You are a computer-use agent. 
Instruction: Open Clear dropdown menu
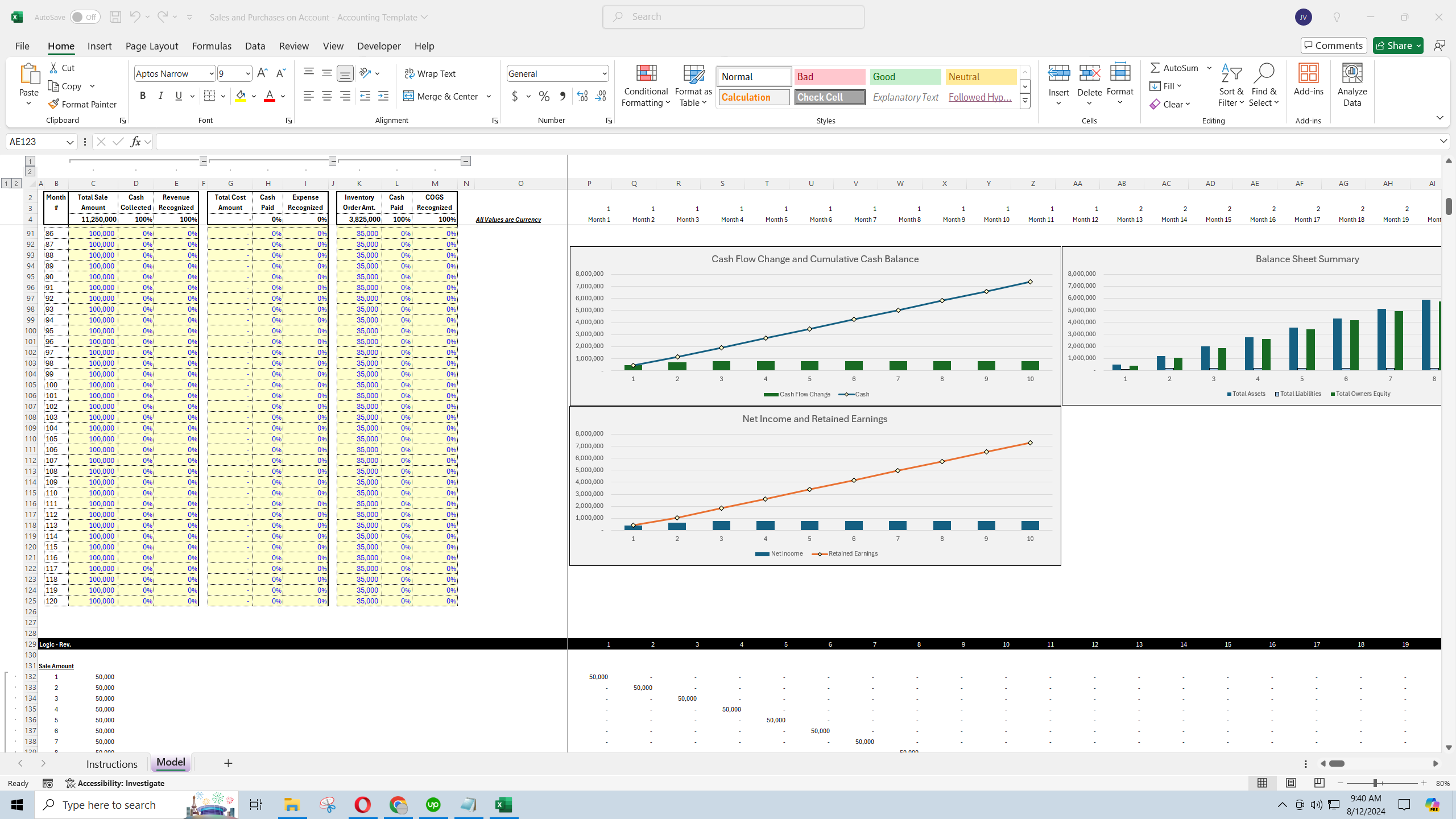[x=1170, y=104]
